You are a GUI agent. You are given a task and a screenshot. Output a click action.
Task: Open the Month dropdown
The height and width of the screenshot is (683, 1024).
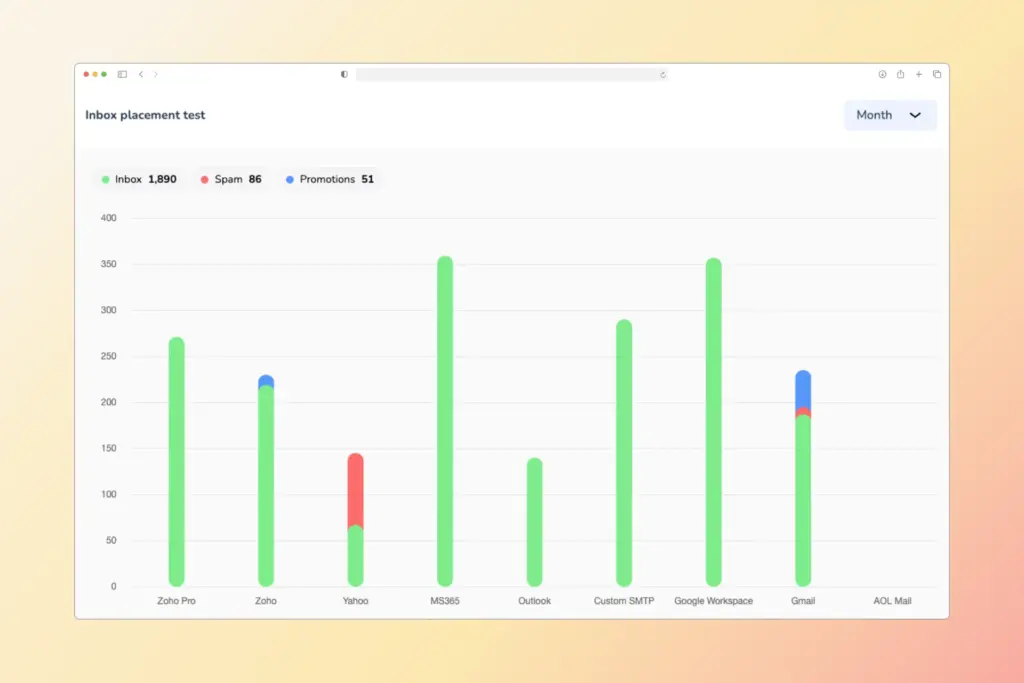889,115
